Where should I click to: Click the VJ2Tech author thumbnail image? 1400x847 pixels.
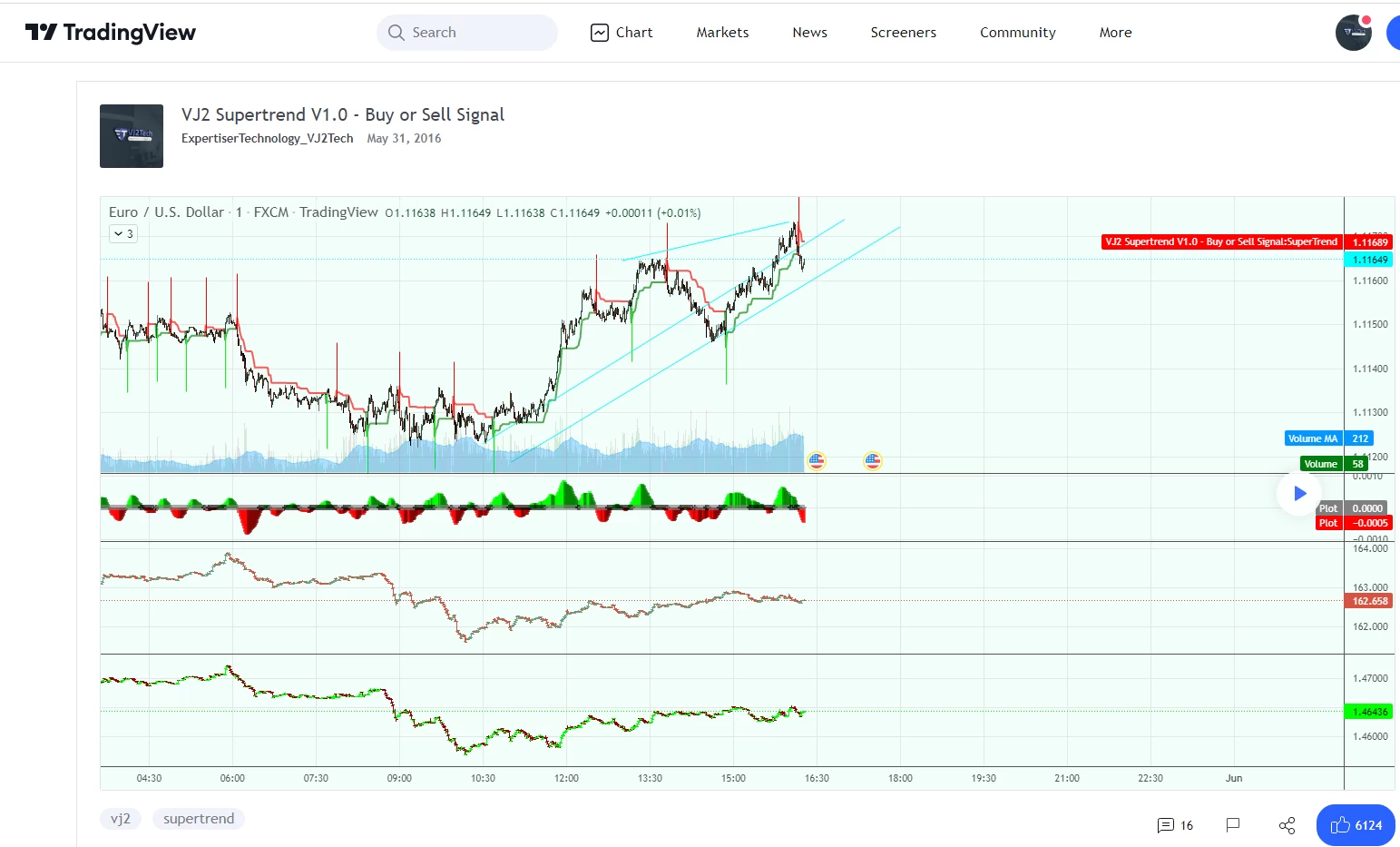click(131, 135)
